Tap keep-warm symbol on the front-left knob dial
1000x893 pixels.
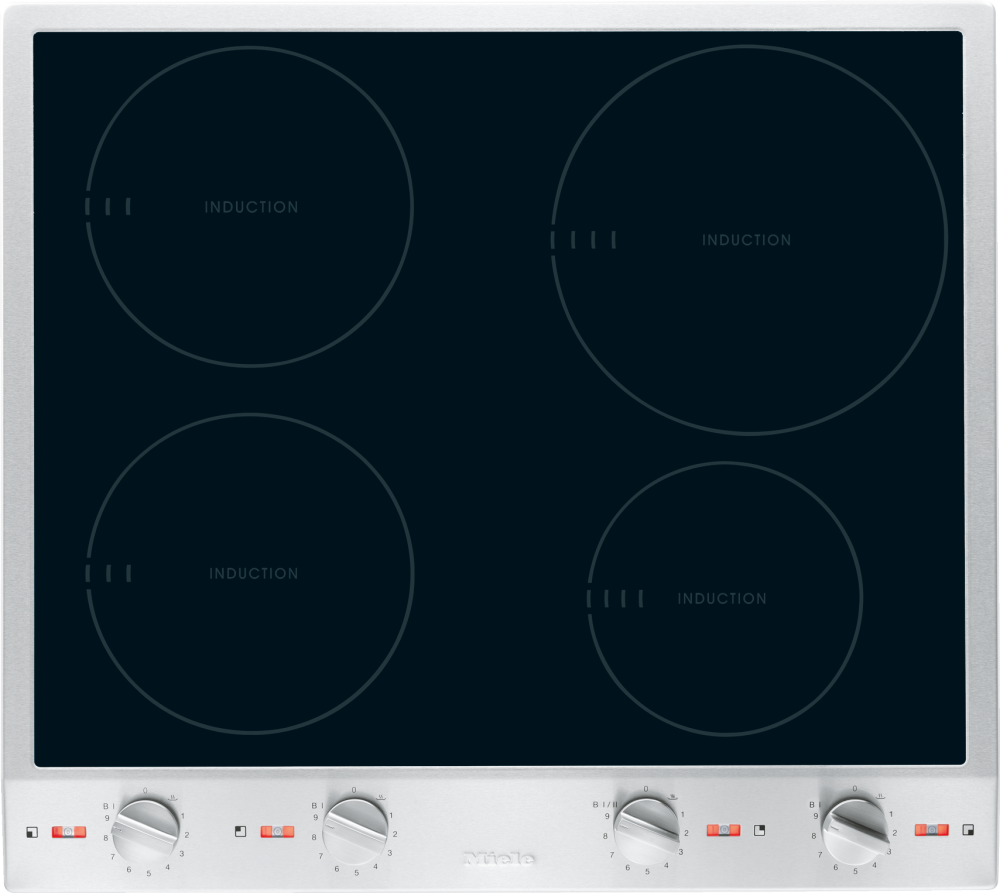pos(172,798)
